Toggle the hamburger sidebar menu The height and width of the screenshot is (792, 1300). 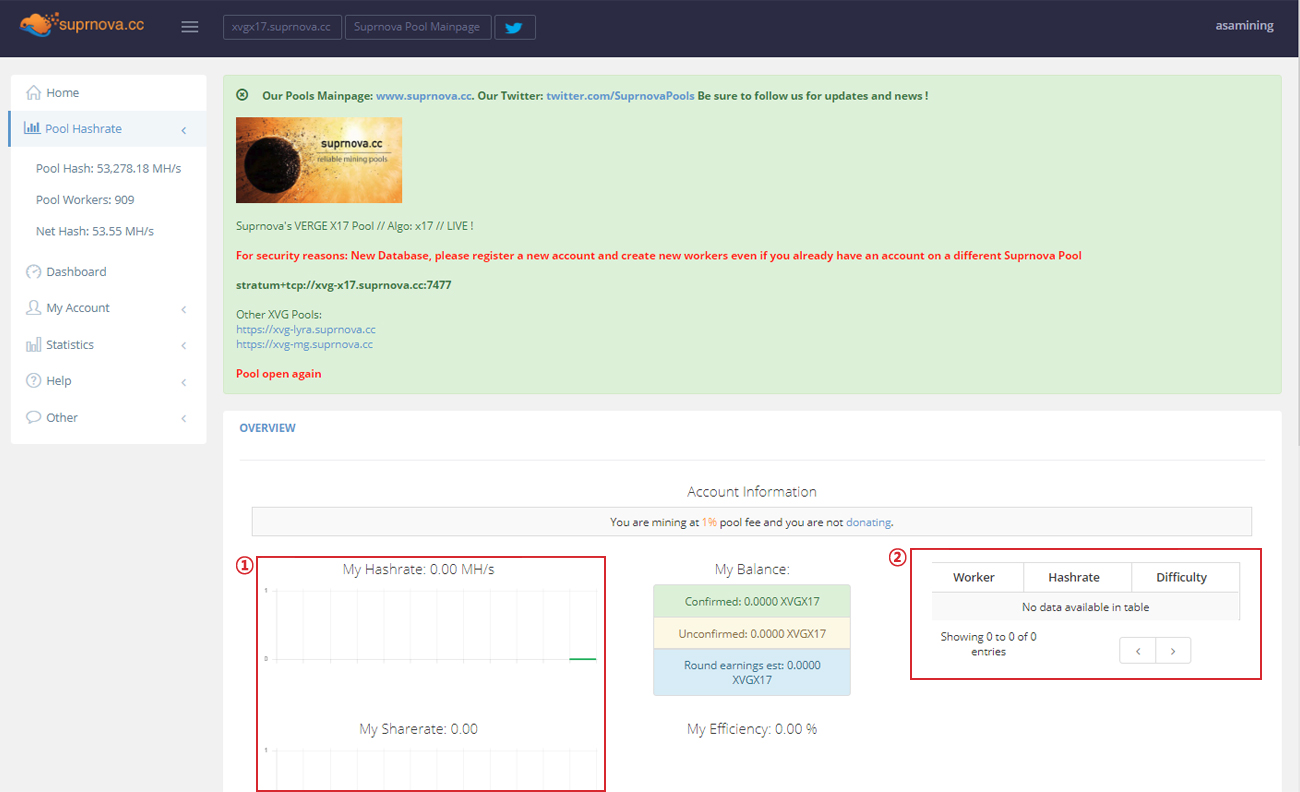point(189,27)
